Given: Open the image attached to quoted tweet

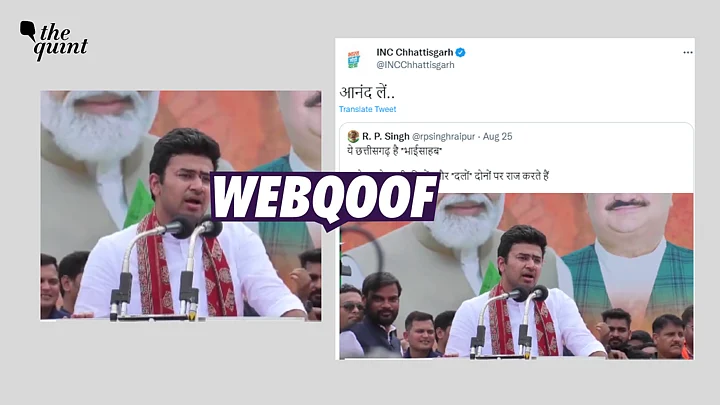Looking at the screenshot, I should pos(517,276).
